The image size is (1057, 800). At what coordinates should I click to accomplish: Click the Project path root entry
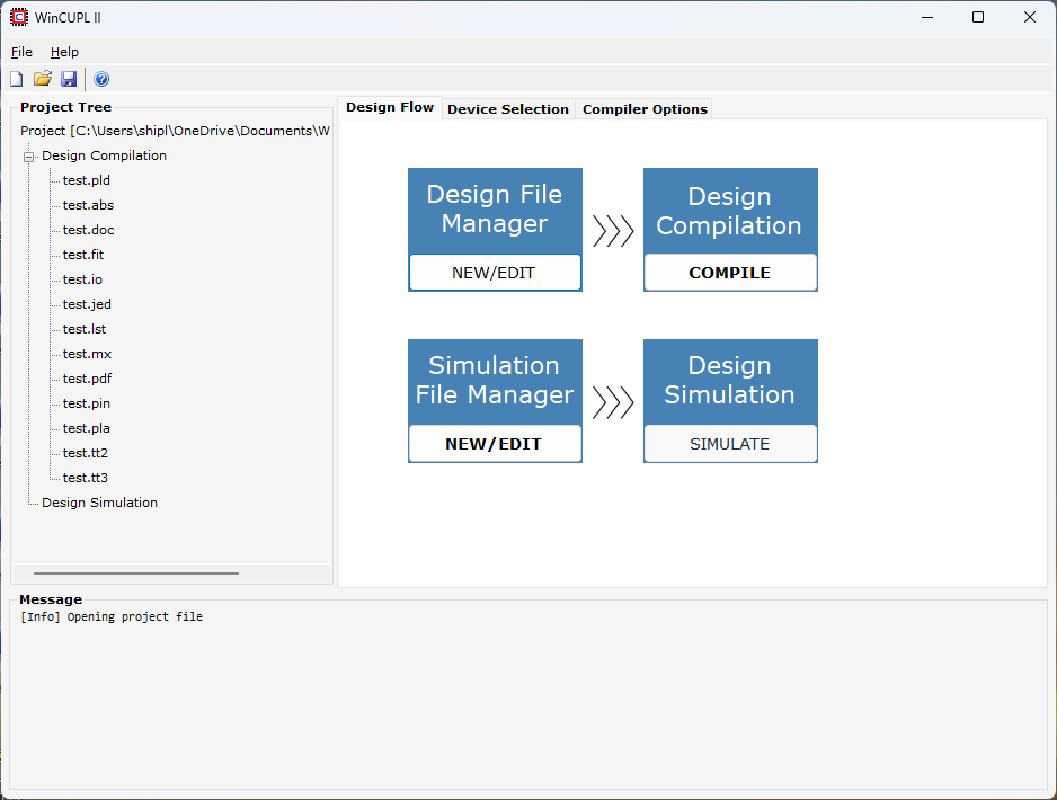pyautogui.click(x=175, y=131)
